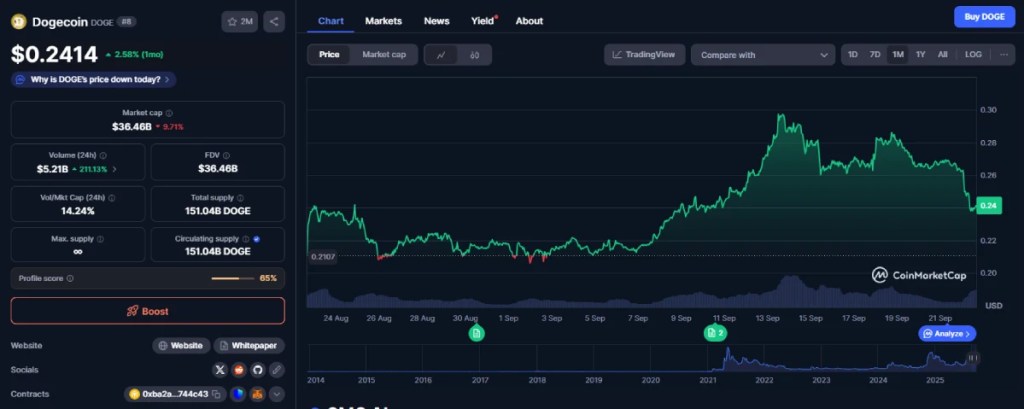The height and width of the screenshot is (409, 1024).
Task: Click the $0.2414 price value
Action: pyautogui.click(x=54, y=54)
